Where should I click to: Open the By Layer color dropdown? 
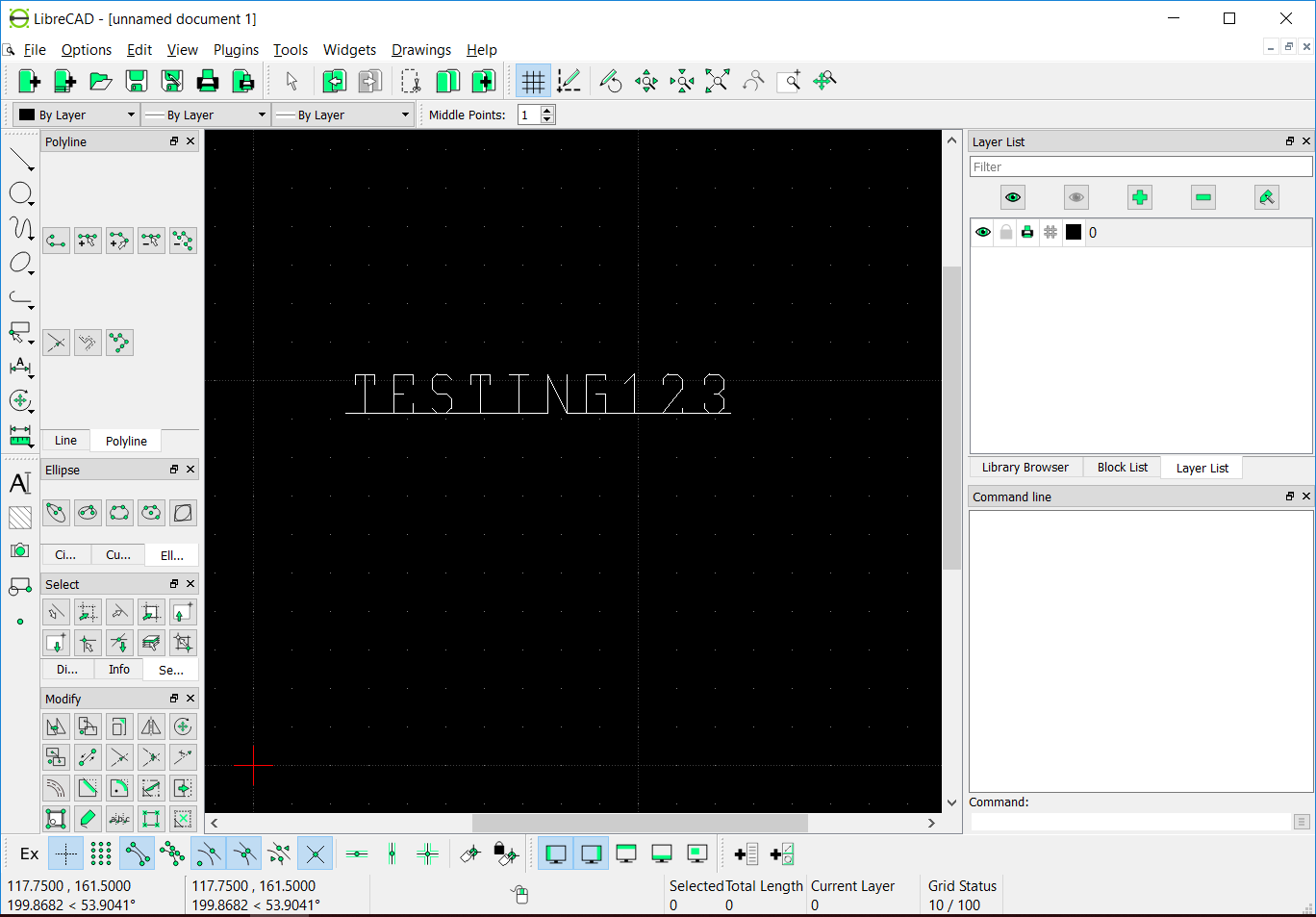coord(75,115)
